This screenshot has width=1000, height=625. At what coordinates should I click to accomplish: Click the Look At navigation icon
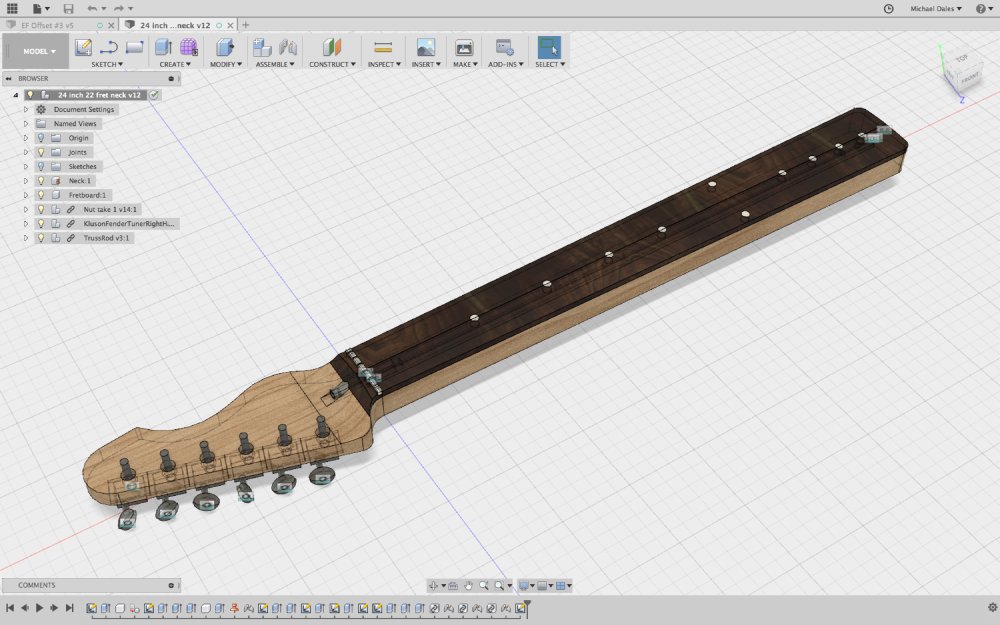click(x=453, y=585)
